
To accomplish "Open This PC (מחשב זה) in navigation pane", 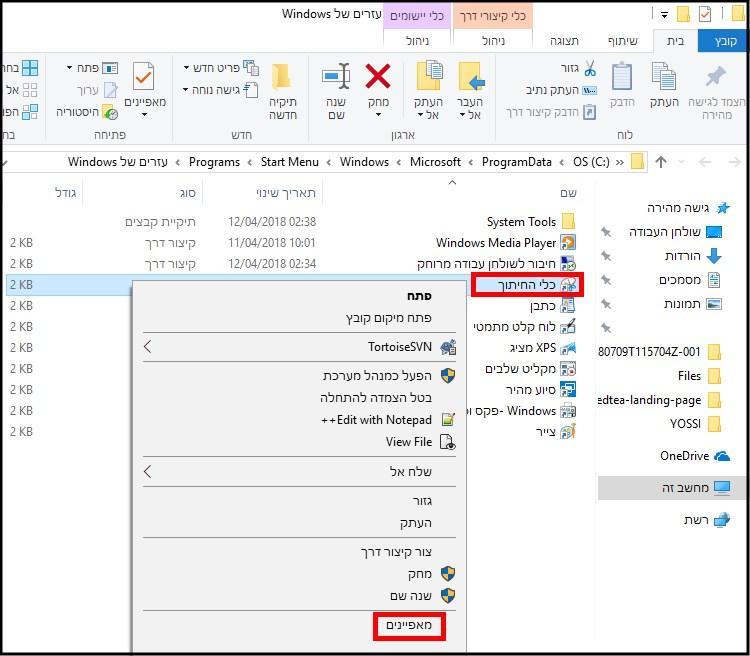I will coord(673,488).
